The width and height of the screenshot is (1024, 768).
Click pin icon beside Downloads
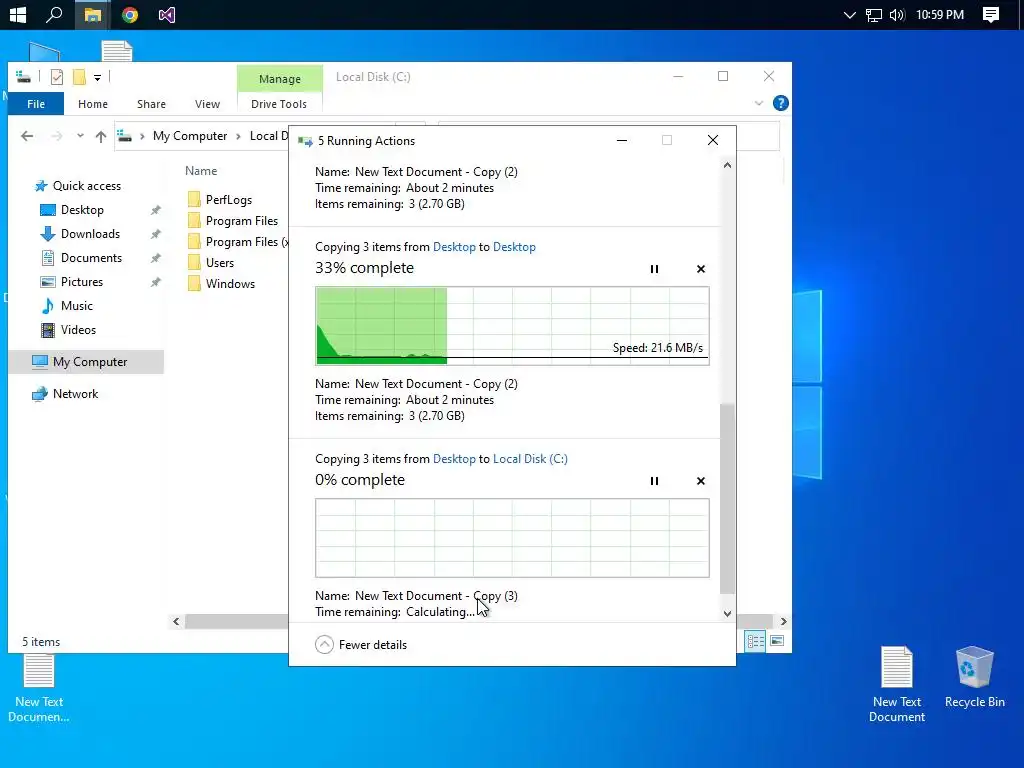click(155, 234)
